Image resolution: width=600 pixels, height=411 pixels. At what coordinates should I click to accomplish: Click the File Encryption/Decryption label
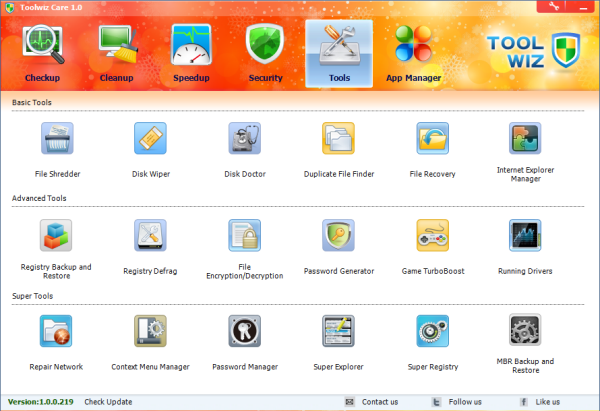pos(245,271)
